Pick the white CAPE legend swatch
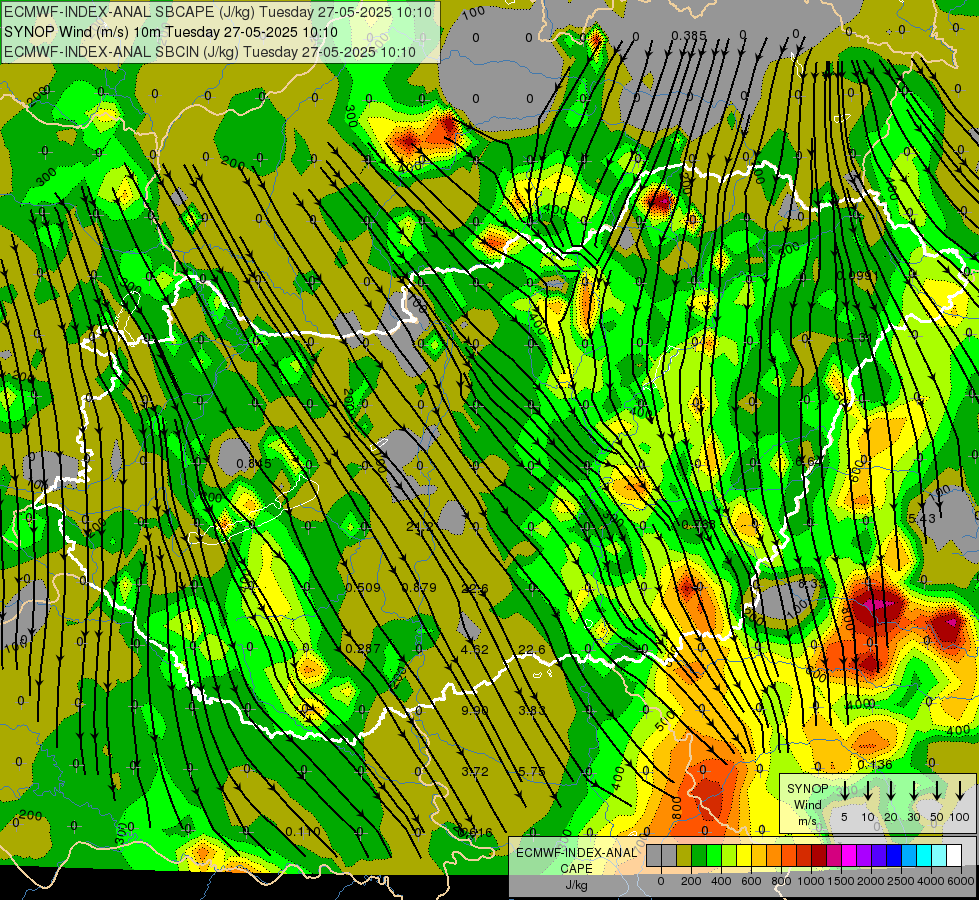The height and width of the screenshot is (900, 979). 953,855
